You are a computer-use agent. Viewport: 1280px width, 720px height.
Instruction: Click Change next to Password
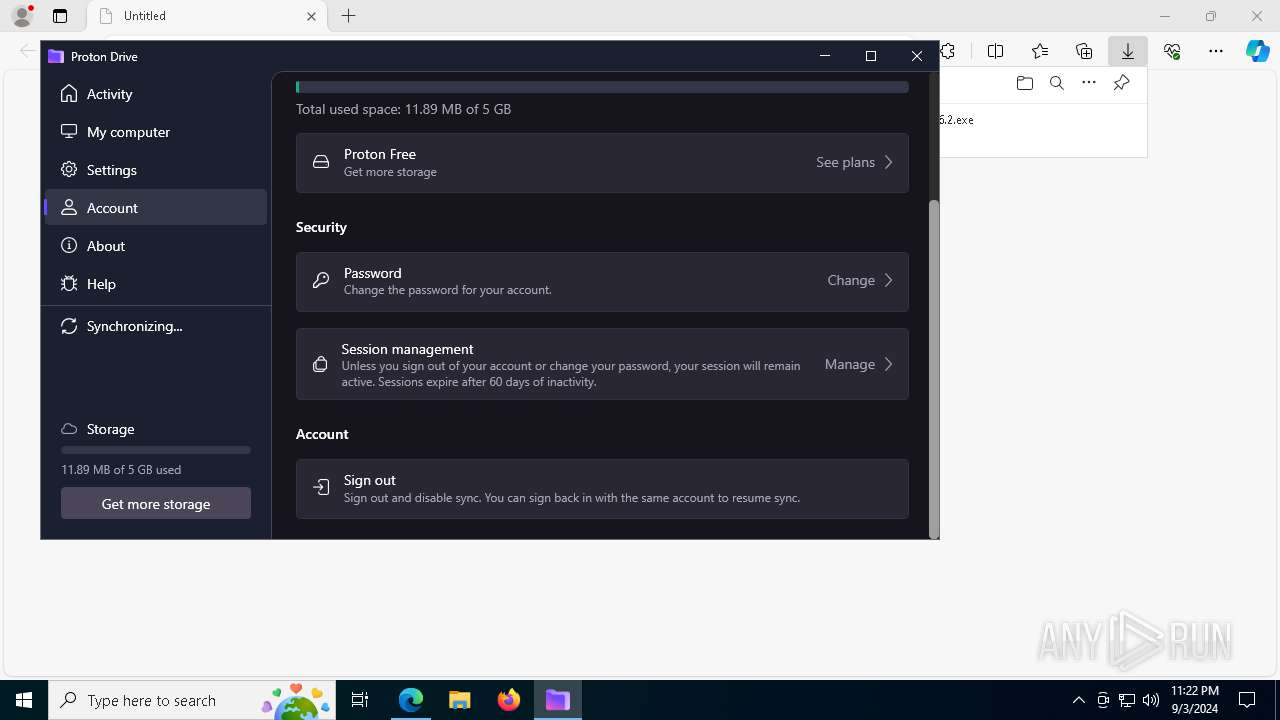851,281
